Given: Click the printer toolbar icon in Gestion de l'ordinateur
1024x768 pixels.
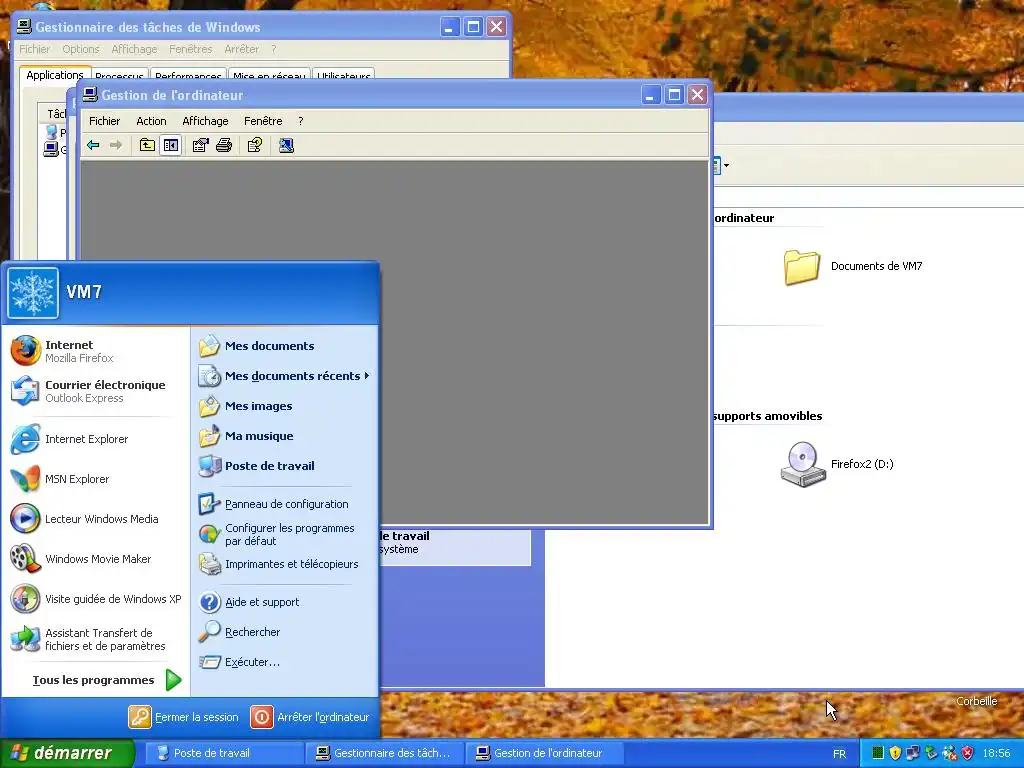Looking at the screenshot, I should 224,145.
